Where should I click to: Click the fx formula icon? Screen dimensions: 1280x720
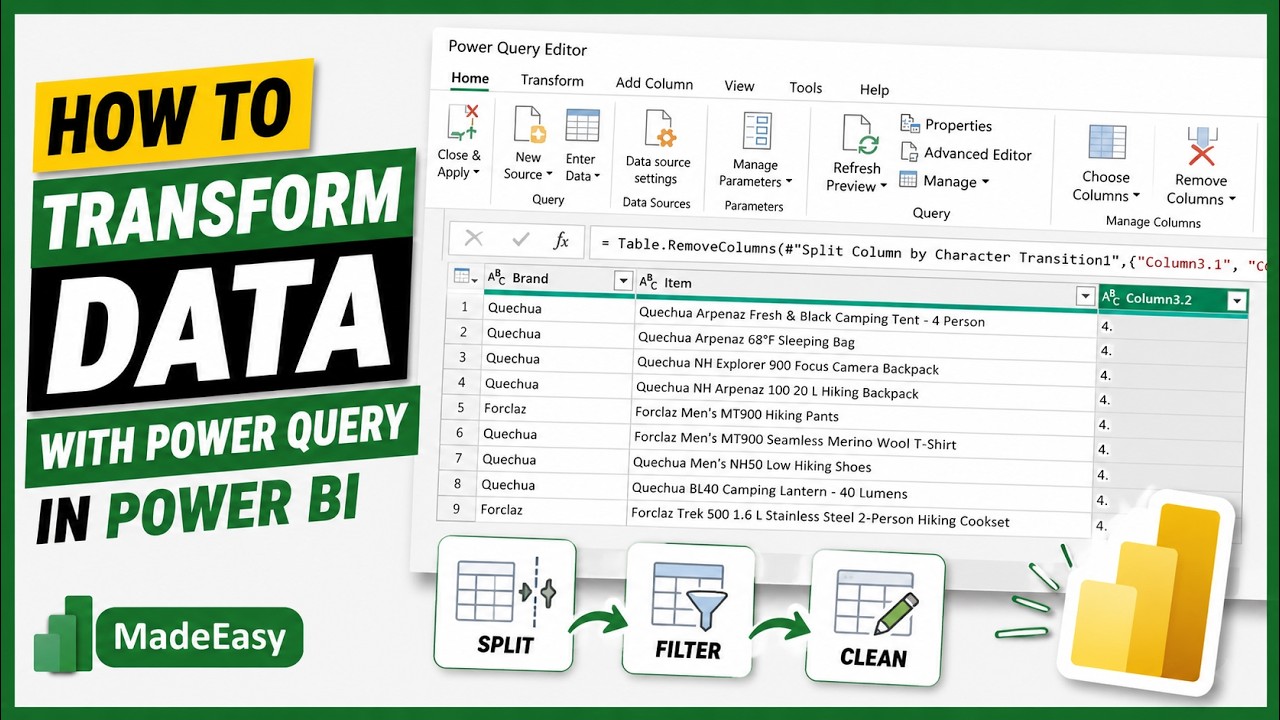tap(561, 240)
